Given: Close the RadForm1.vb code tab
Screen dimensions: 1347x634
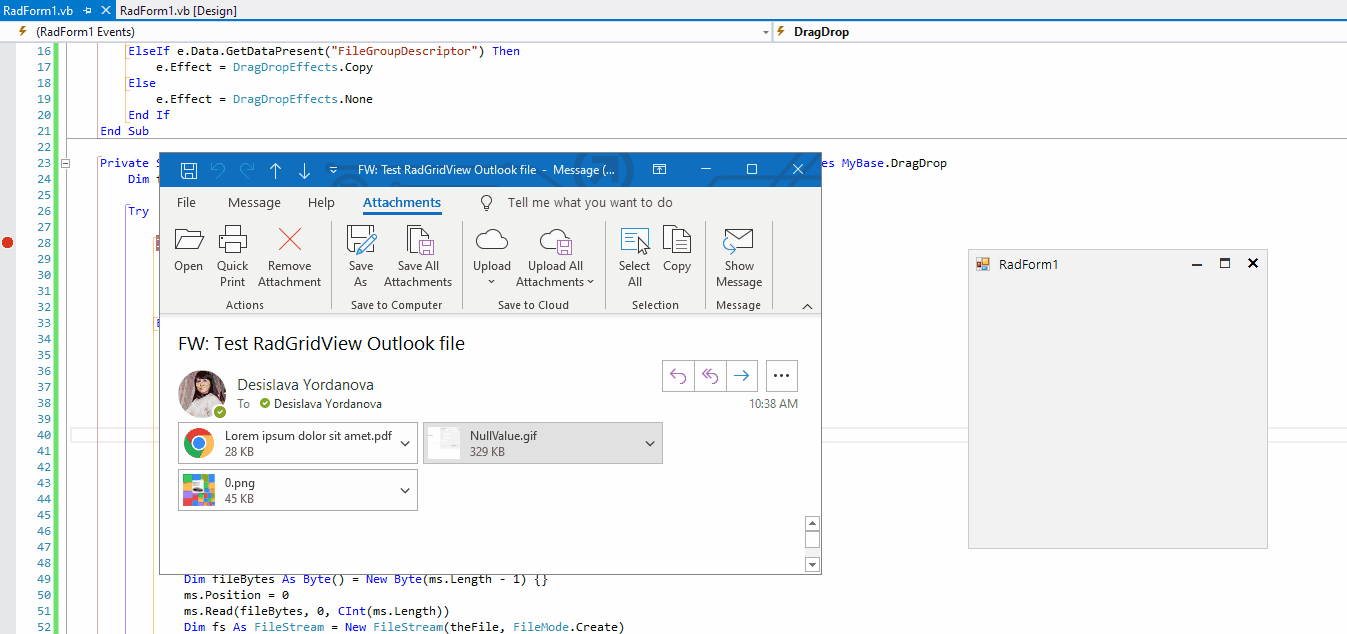Looking at the screenshot, I should [x=106, y=10].
